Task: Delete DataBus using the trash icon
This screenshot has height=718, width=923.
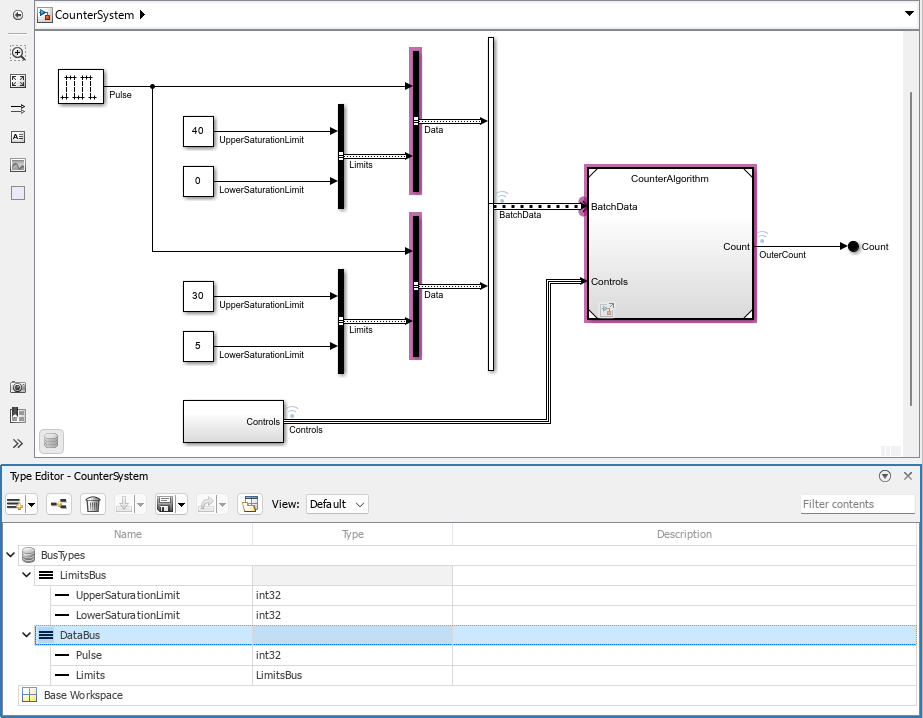Action: pyautogui.click(x=93, y=504)
